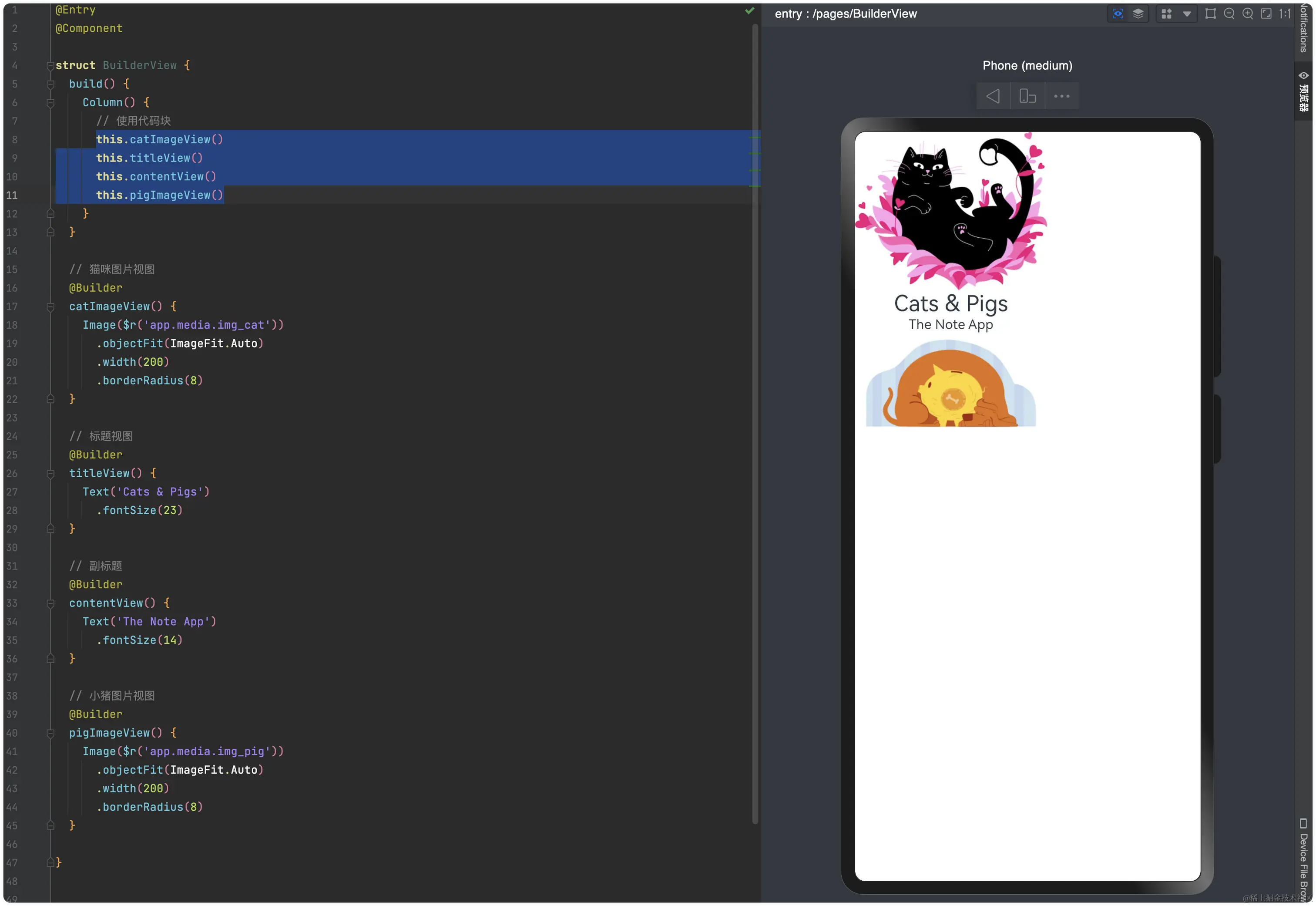Click the @Component decorator
The width and height of the screenshot is (1316, 906).
pos(89,28)
